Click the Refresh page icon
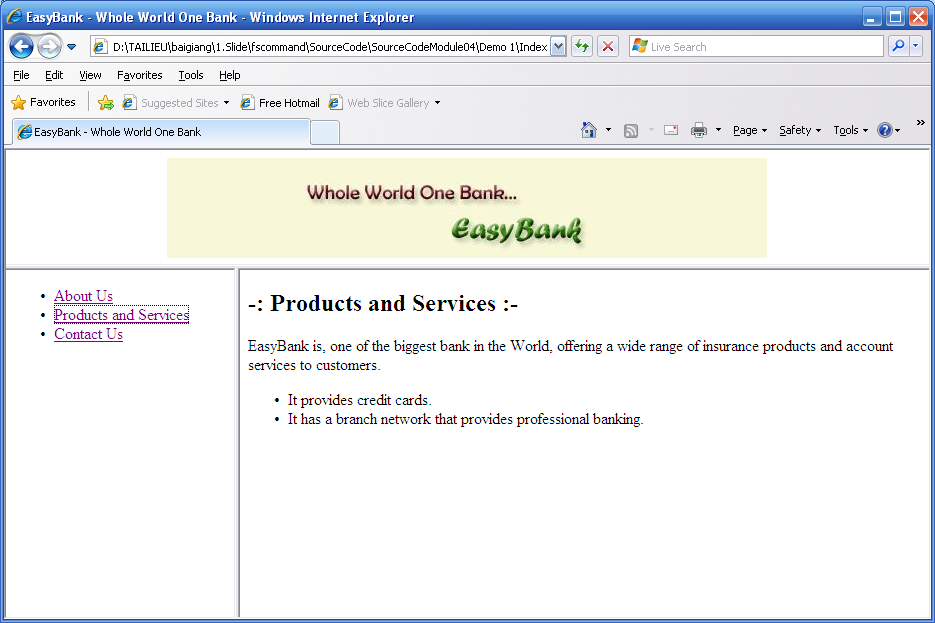The height and width of the screenshot is (623, 935). [x=581, y=46]
